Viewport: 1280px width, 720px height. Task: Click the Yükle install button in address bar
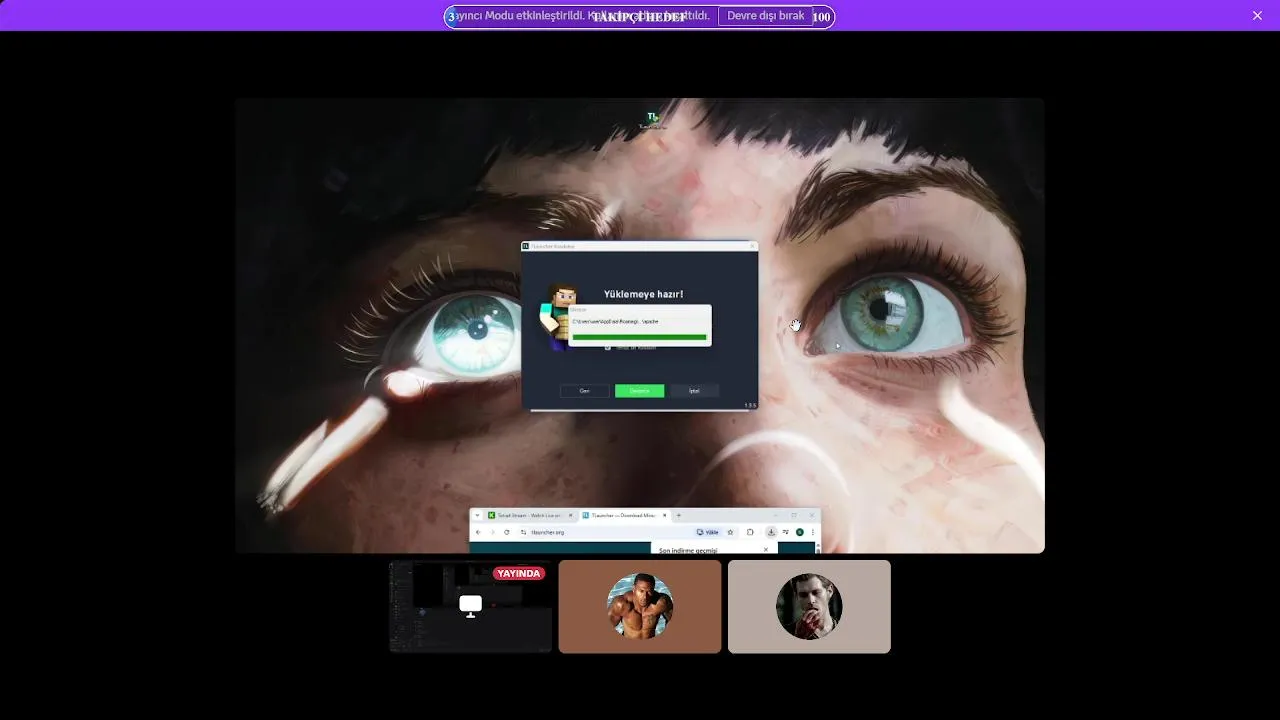click(x=708, y=532)
